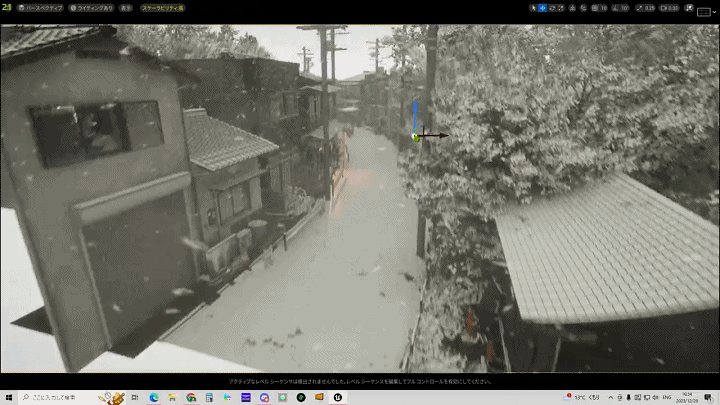Image resolution: width=720 pixels, height=405 pixels.
Task: Toggle viewport maximize/restore icon
Action: (689, 8)
